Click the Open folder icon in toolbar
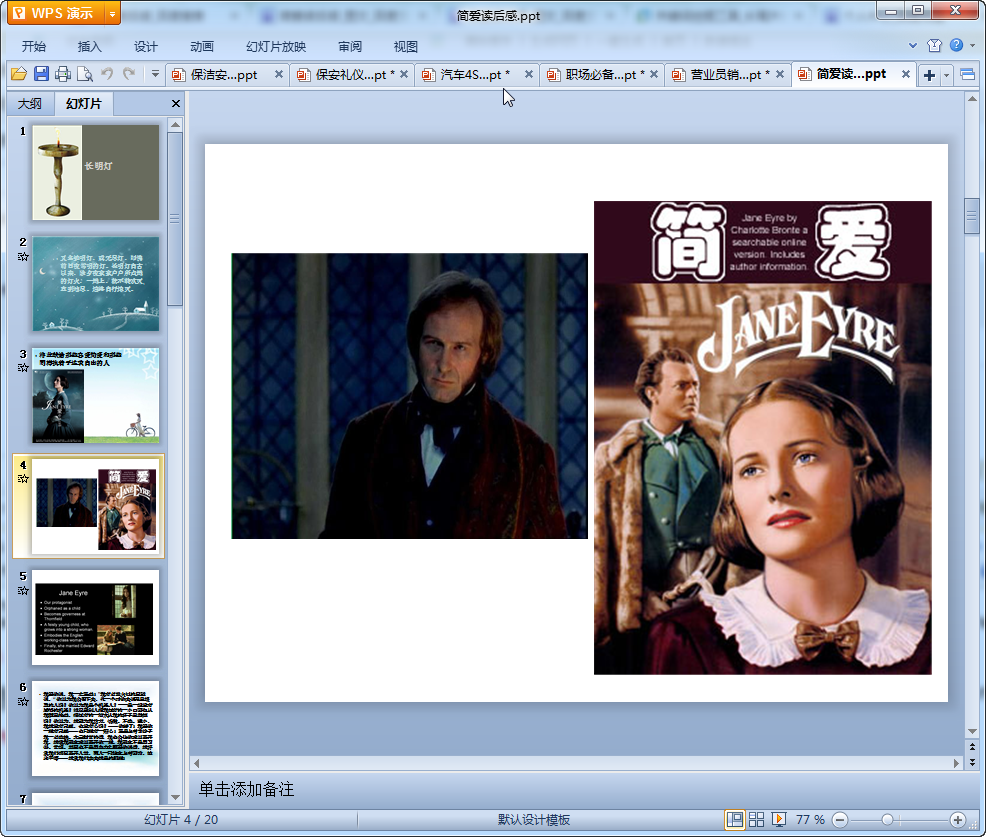This screenshot has width=986, height=837. 19,74
